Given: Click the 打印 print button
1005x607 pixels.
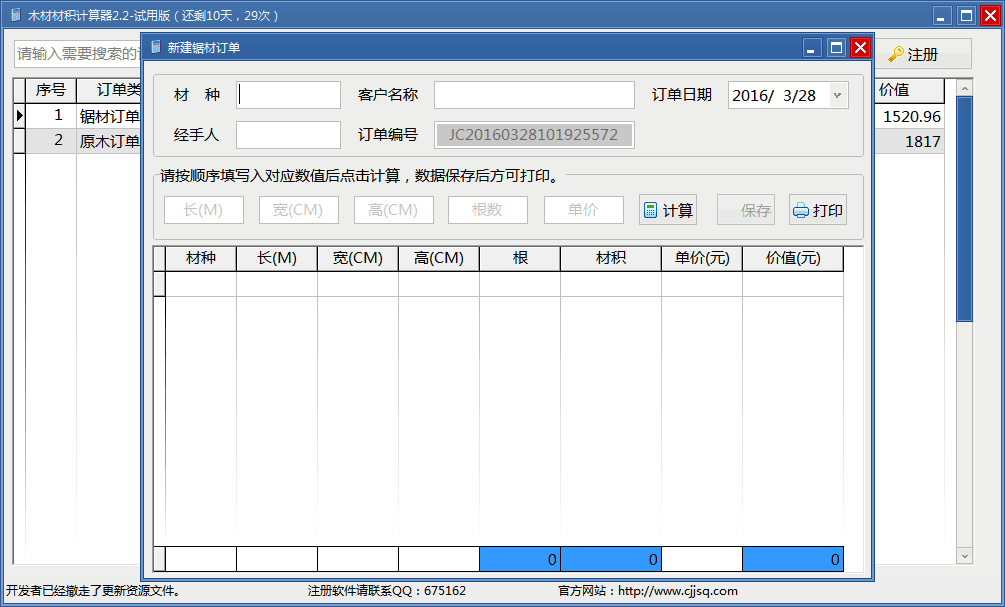Looking at the screenshot, I should pyautogui.click(x=817, y=210).
